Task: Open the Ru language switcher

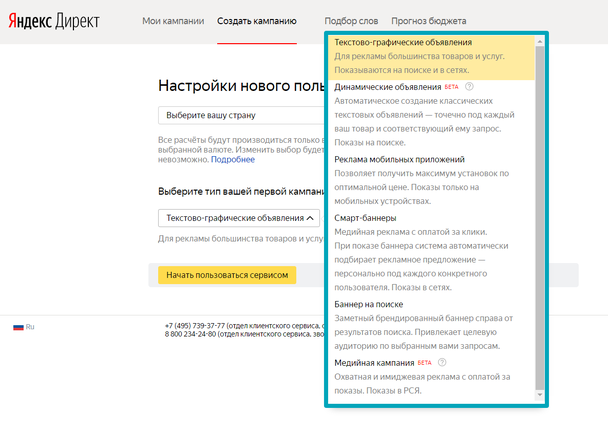Action: click(24, 327)
